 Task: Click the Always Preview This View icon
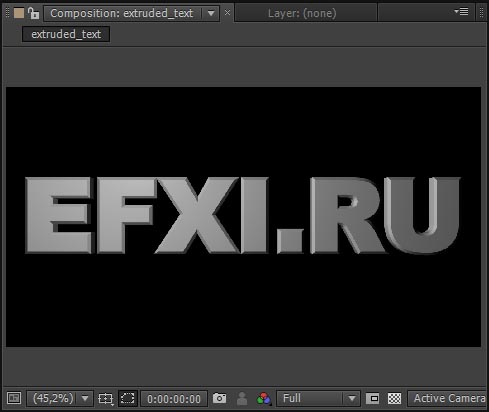click(x=14, y=398)
